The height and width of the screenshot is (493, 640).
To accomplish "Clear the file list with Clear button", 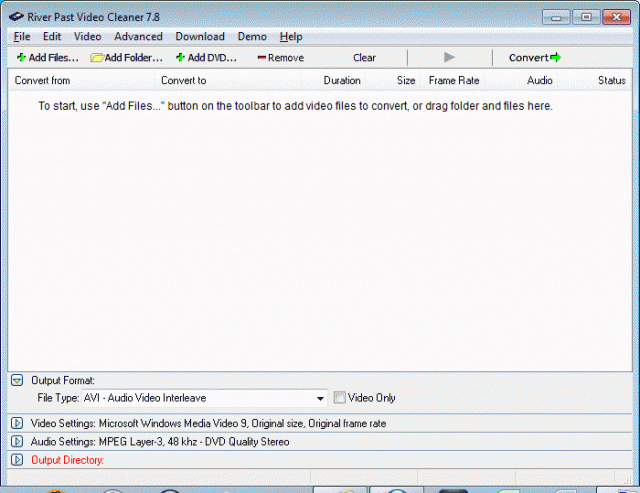I will click(364, 58).
